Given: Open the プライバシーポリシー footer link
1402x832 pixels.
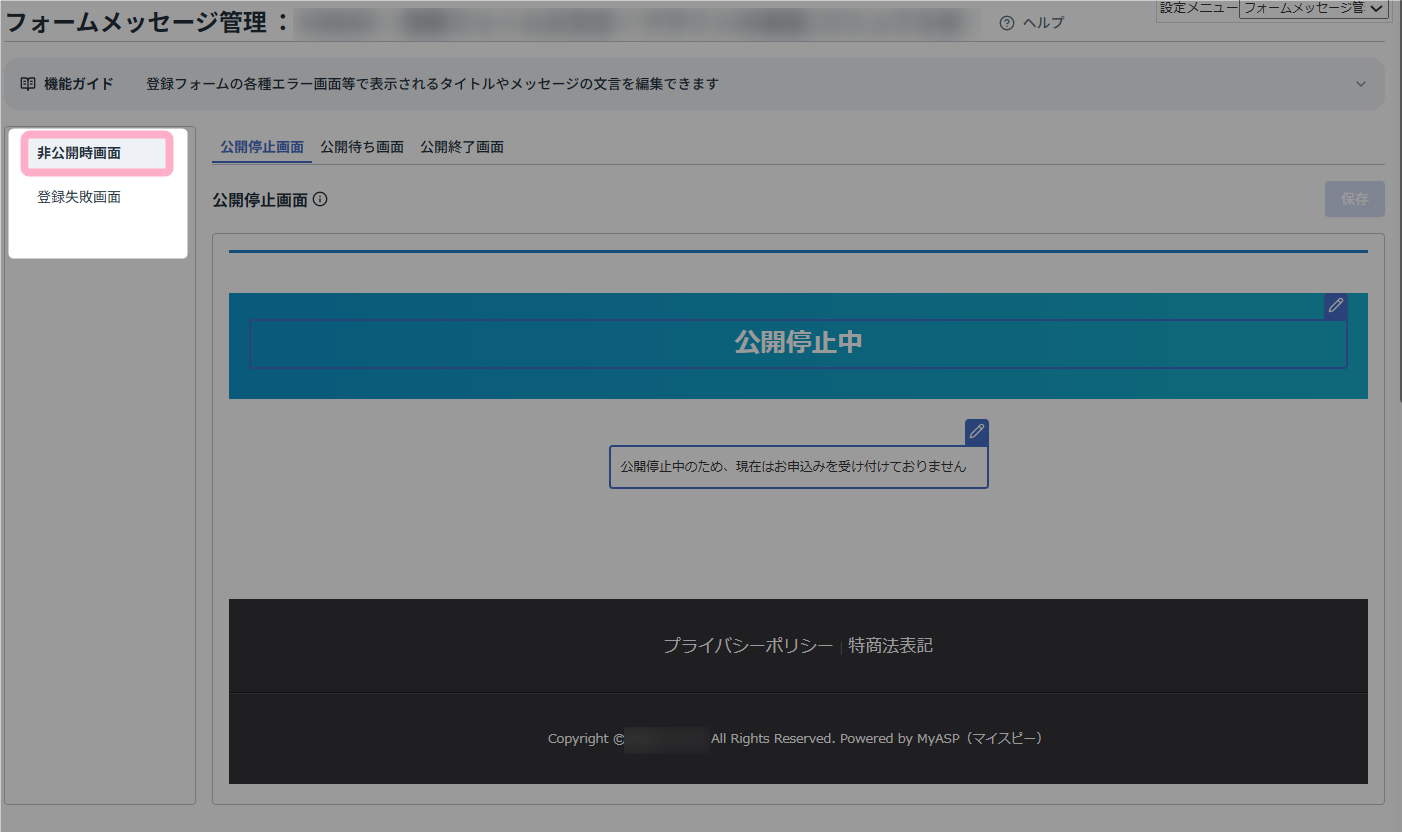Looking at the screenshot, I should tap(747, 646).
